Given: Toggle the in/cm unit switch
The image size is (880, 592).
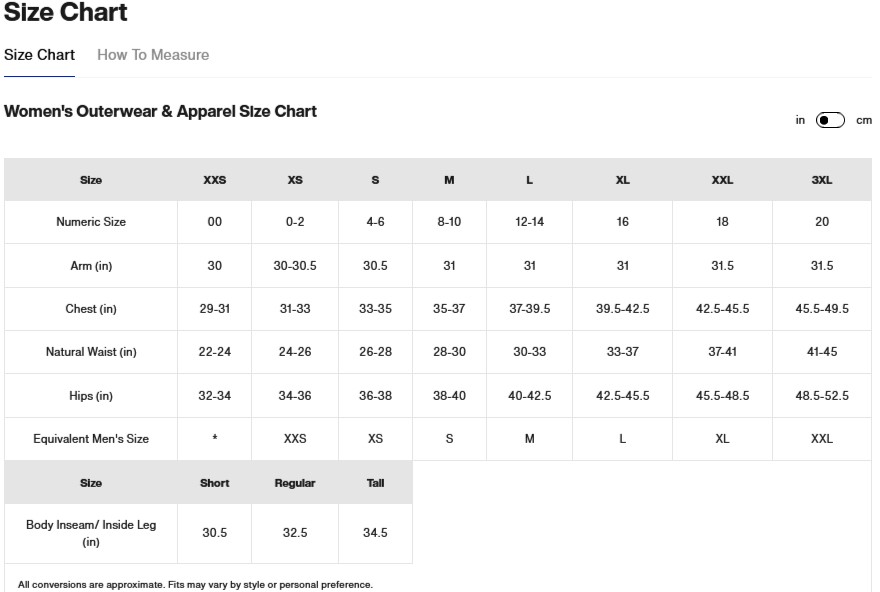Looking at the screenshot, I should coord(830,120).
